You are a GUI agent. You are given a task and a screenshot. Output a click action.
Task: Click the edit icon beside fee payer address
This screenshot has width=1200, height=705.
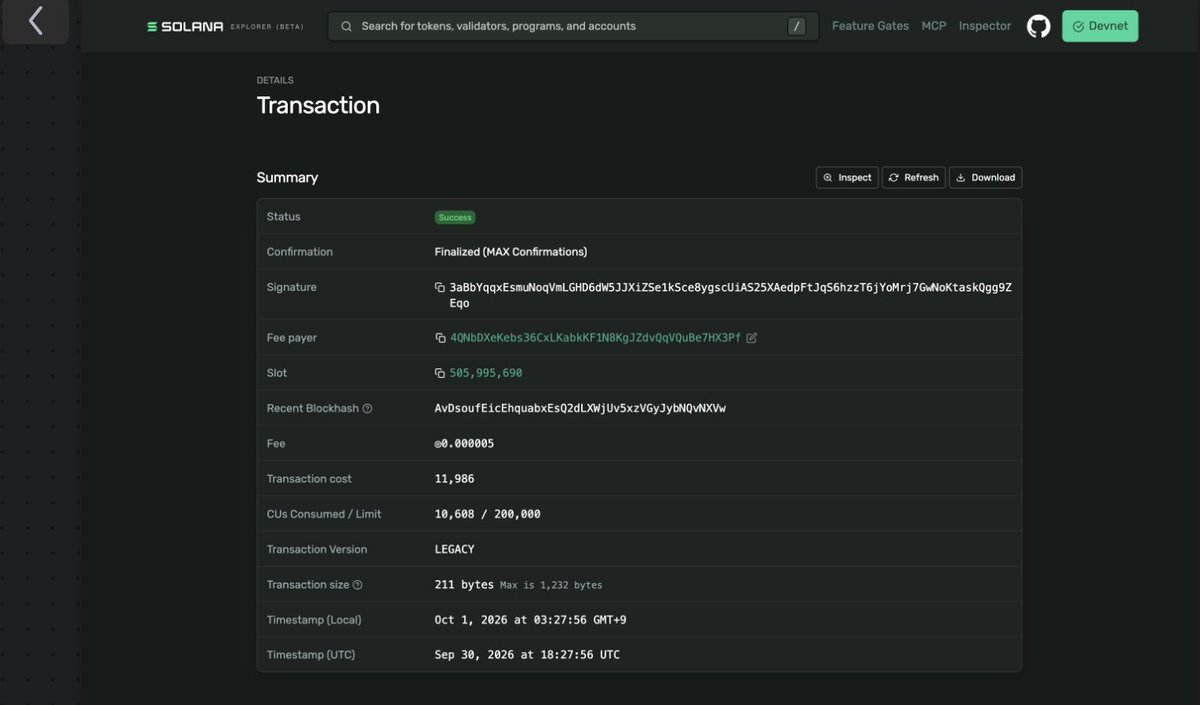752,338
